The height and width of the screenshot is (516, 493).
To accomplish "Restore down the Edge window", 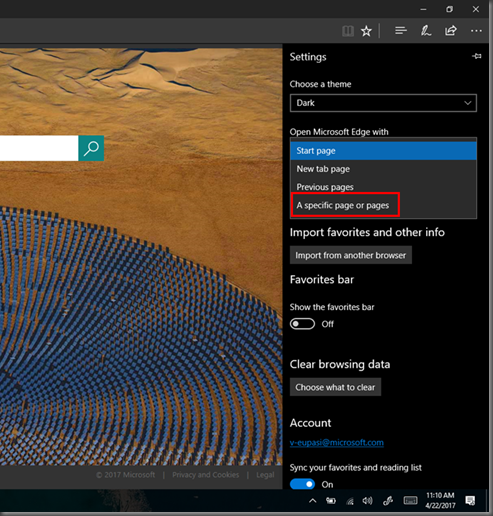I will 449,9.
